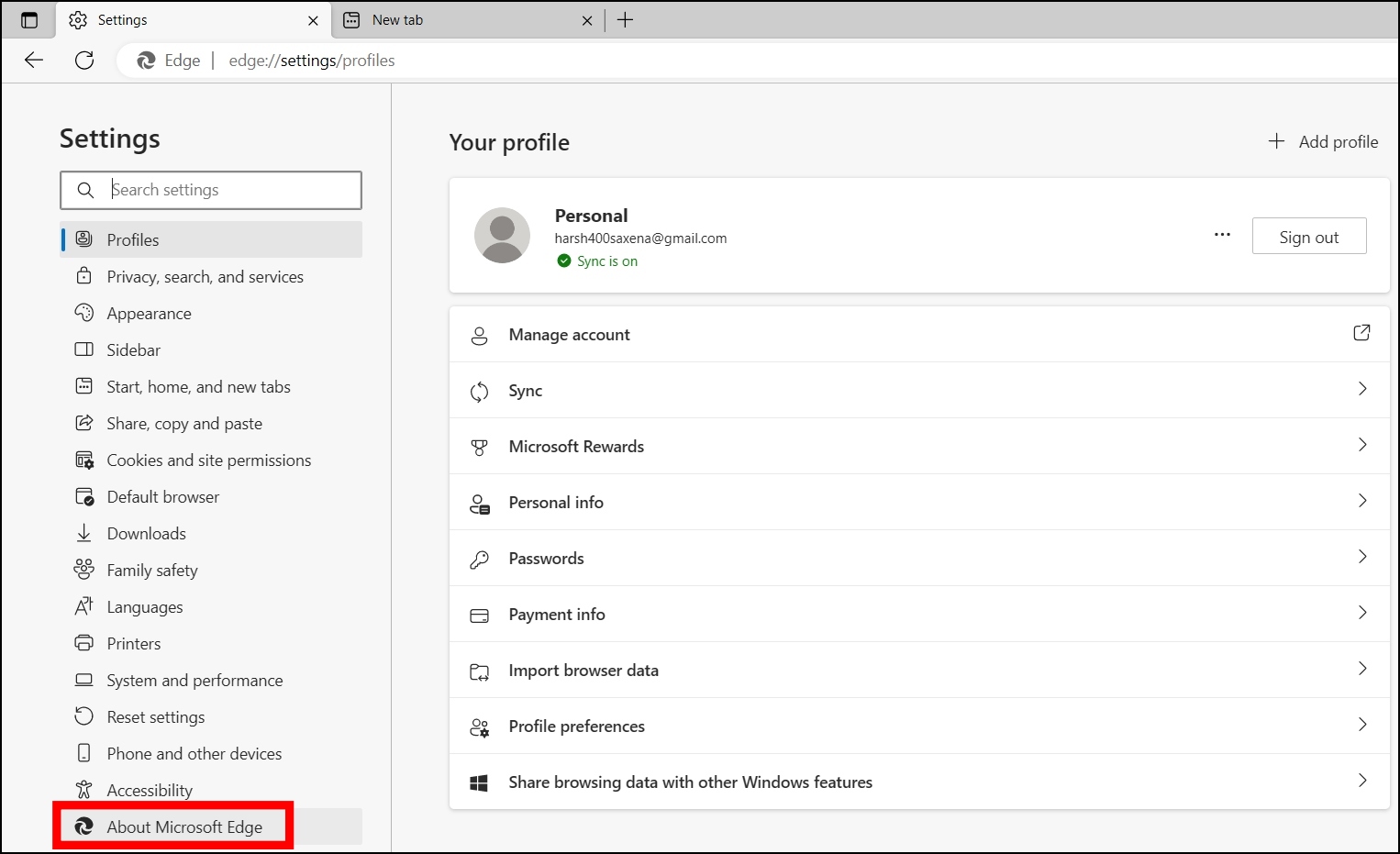
Task: Open Manage account external link
Action: (x=1361, y=333)
